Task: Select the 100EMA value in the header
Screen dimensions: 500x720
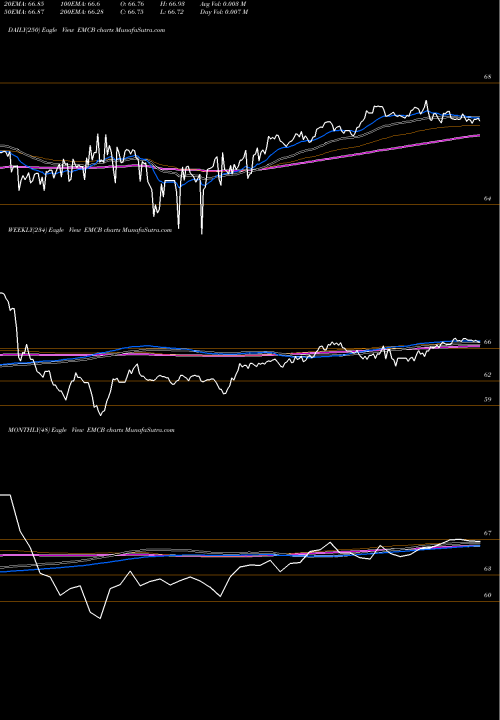Action: click(x=80, y=4)
